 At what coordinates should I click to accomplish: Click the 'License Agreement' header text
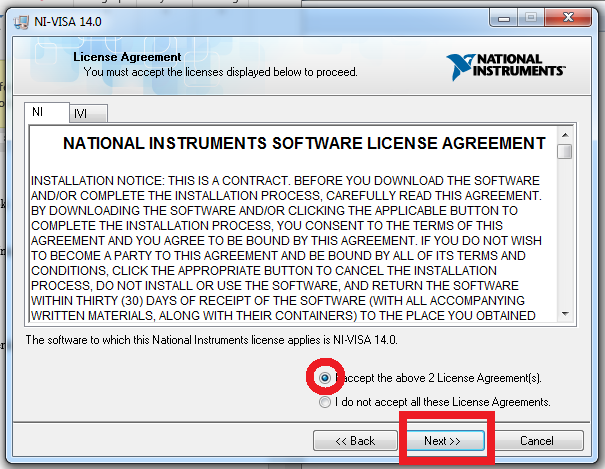pyautogui.click(x=127, y=57)
